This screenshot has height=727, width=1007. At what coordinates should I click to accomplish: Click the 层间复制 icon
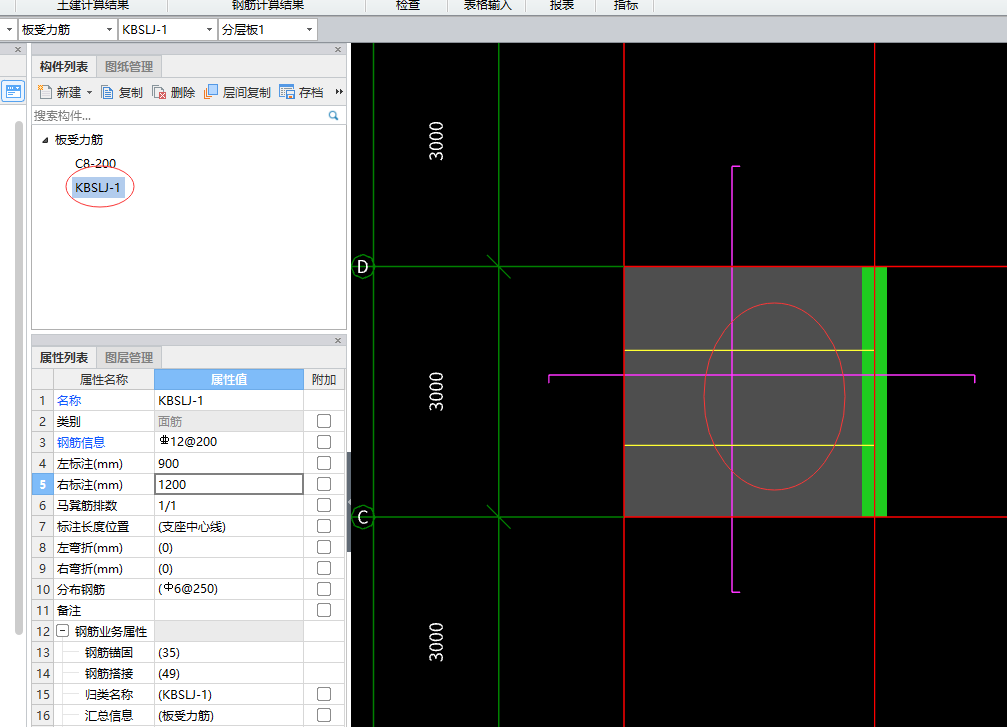pos(211,92)
